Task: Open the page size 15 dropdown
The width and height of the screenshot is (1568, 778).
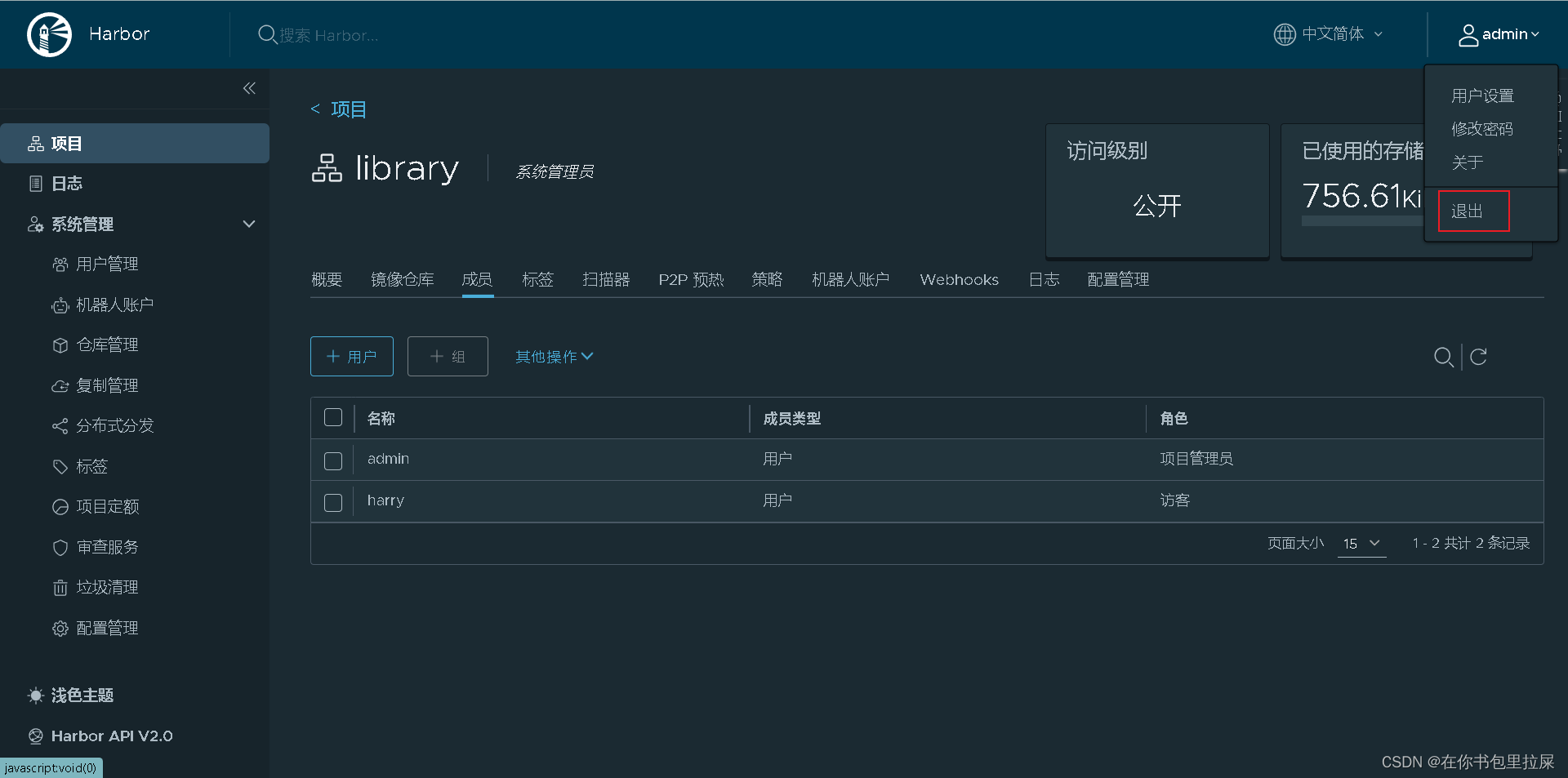Action: click(x=1361, y=544)
